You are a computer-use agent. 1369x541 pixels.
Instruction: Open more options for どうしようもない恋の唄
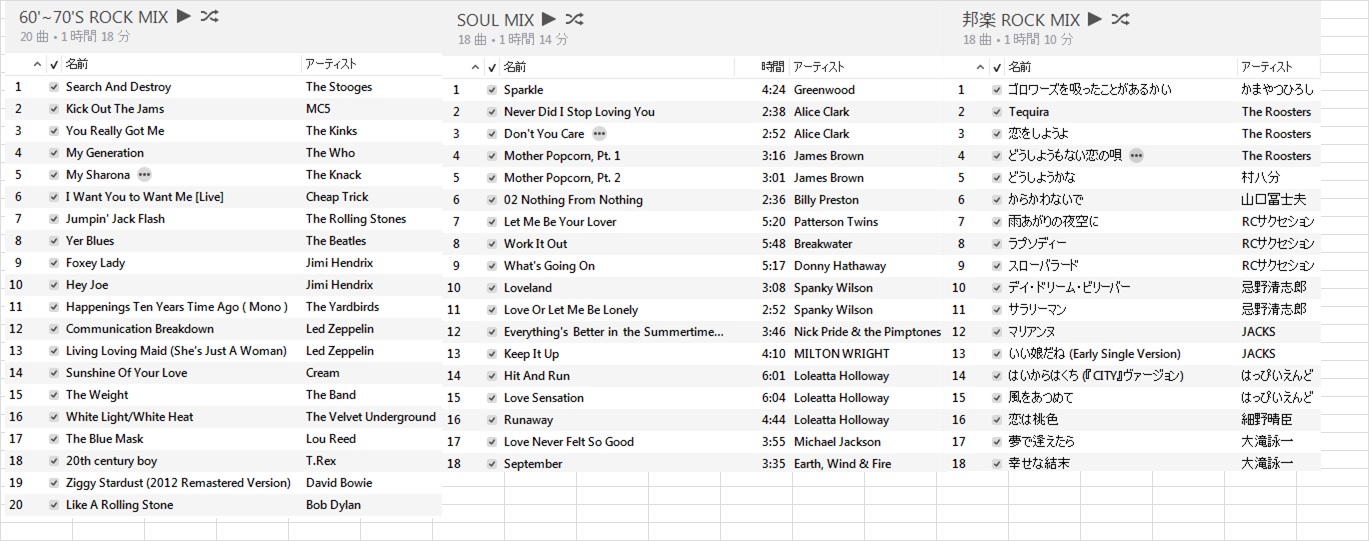pyautogui.click(x=1136, y=155)
